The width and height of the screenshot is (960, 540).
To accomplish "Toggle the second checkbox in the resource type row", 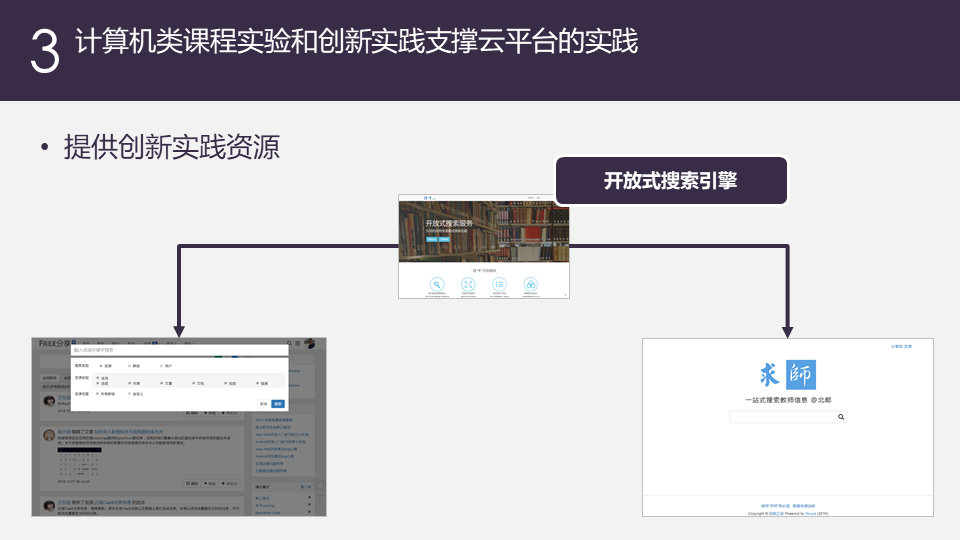I will coord(129,383).
